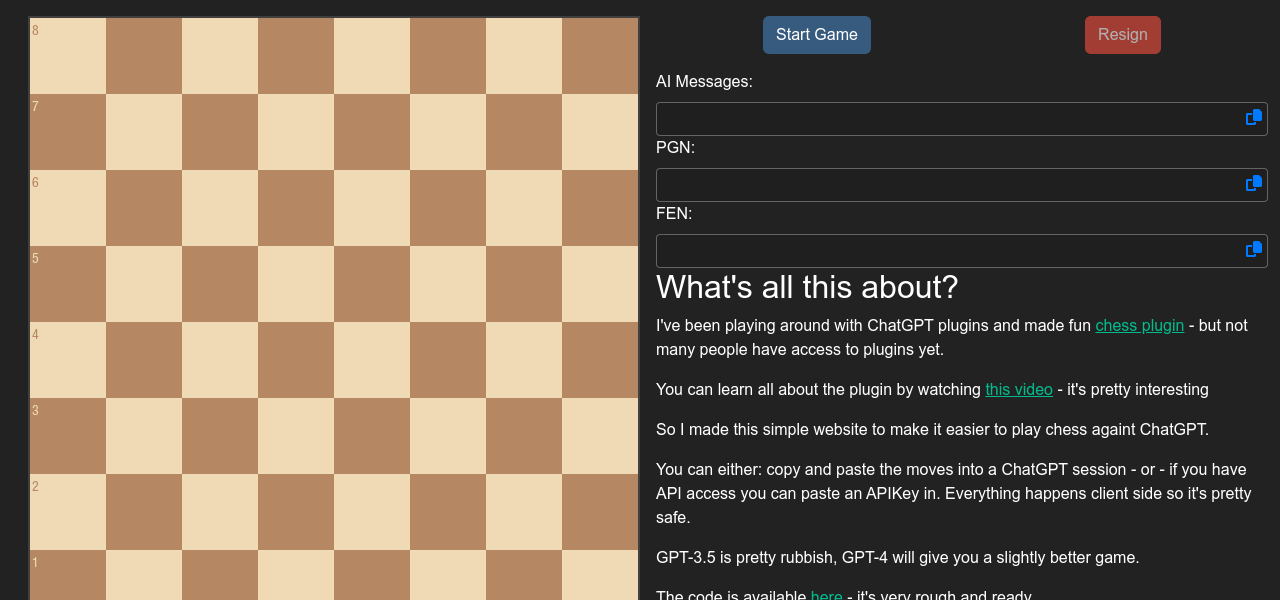Pick the b6 square on the board
This screenshot has width=1280, height=600.
[144, 208]
